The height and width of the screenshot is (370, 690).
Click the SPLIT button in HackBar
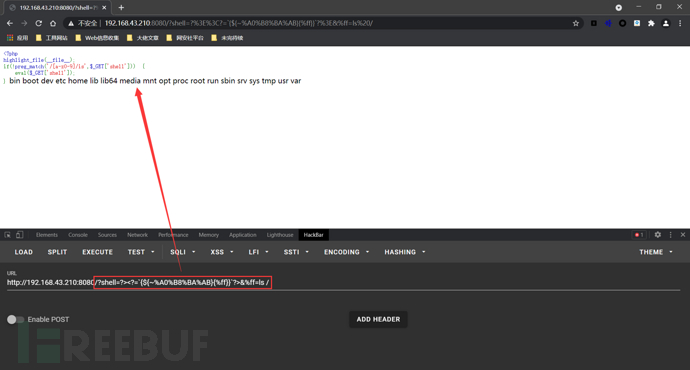tap(57, 252)
